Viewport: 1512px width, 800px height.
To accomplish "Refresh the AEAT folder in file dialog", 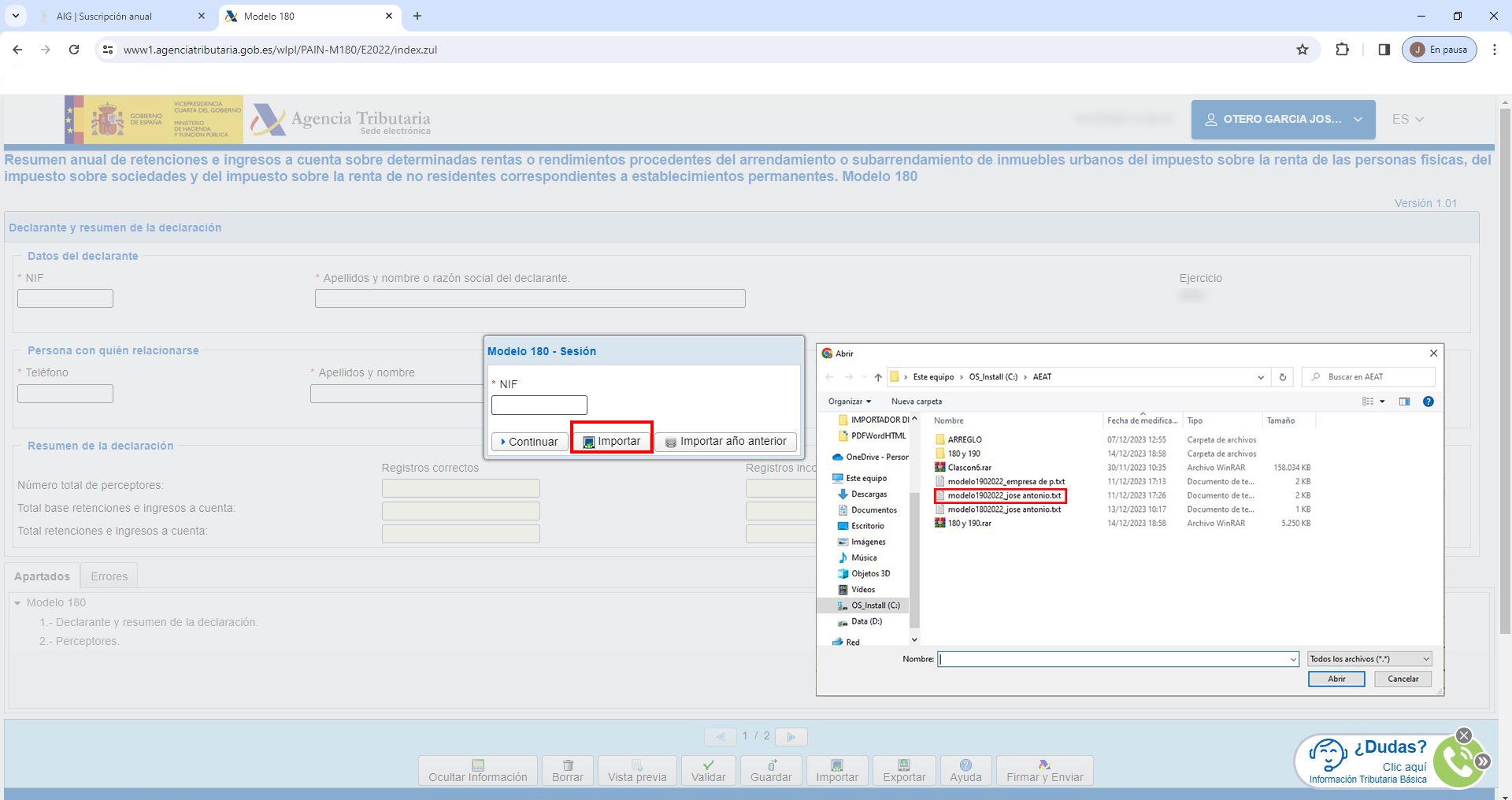I will [1282, 377].
